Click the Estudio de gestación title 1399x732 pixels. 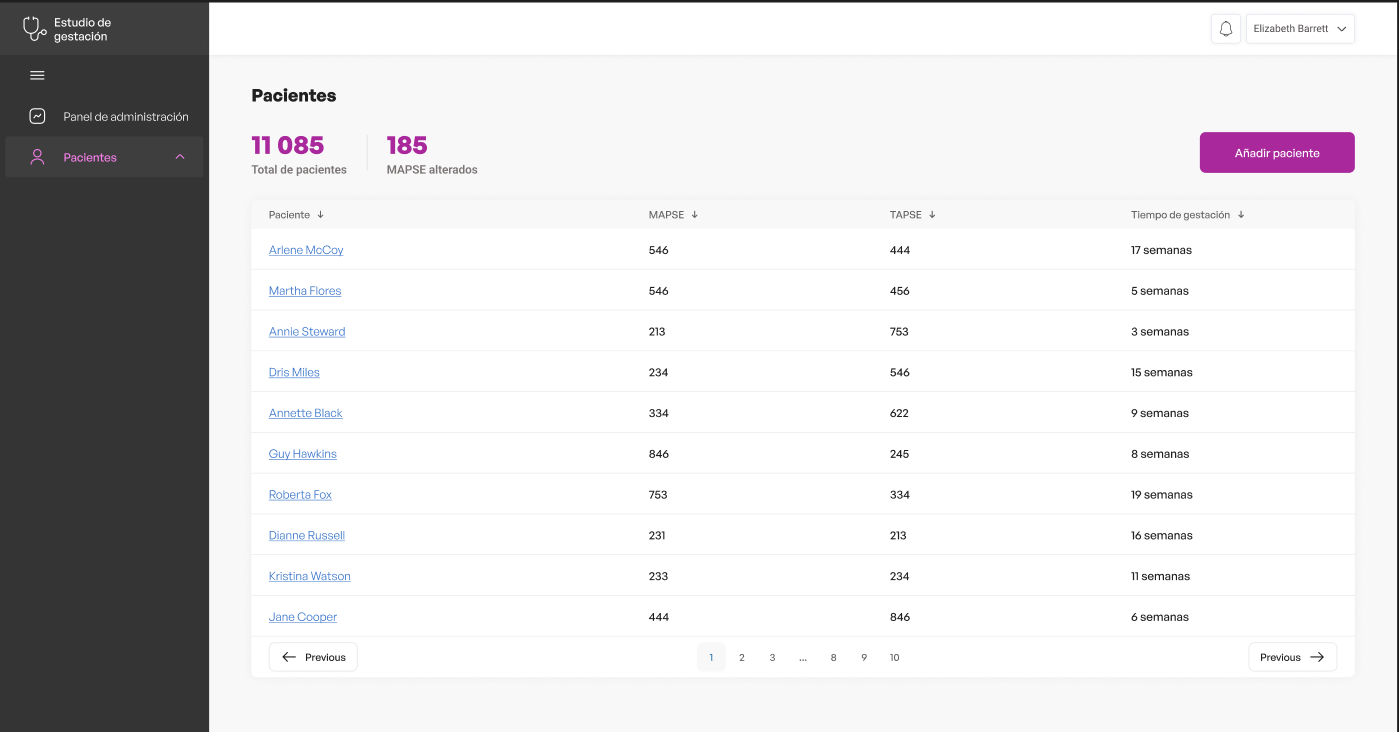(82, 29)
